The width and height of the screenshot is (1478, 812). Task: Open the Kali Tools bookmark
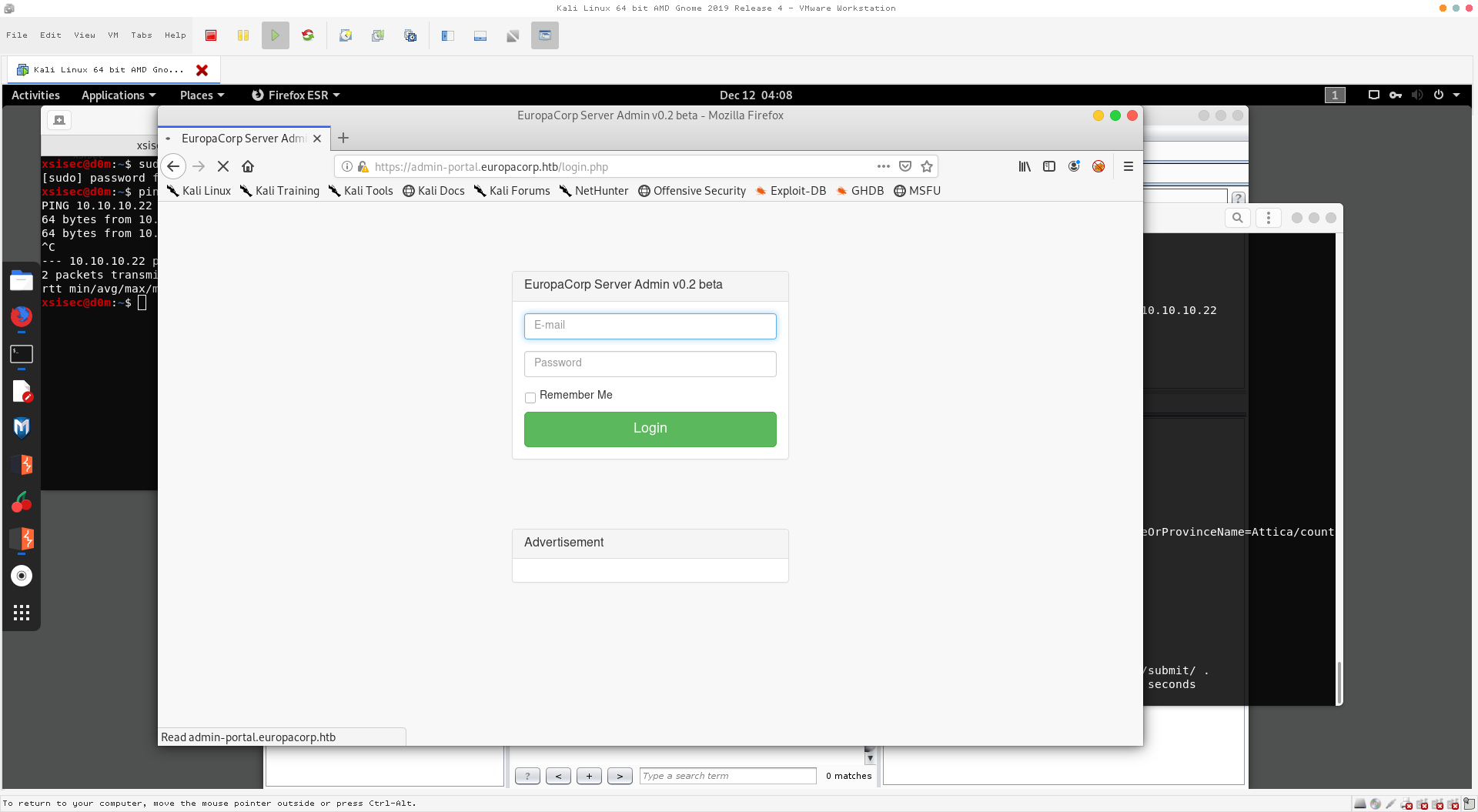(360, 191)
